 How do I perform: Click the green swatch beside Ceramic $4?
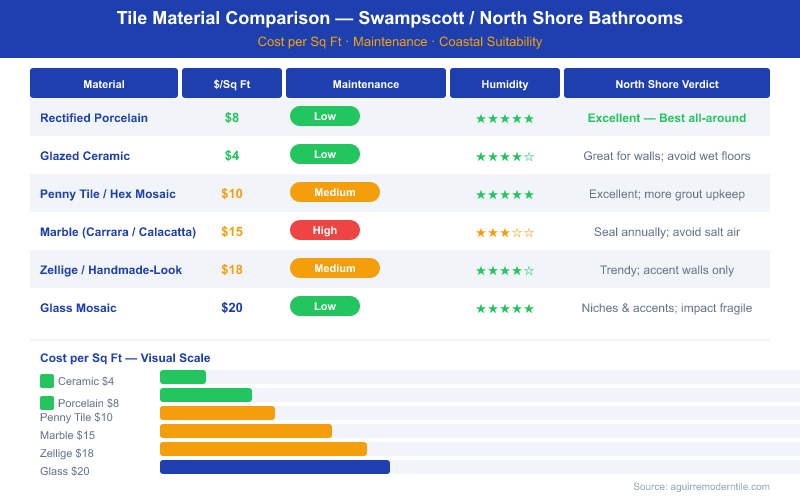click(47, 381)
